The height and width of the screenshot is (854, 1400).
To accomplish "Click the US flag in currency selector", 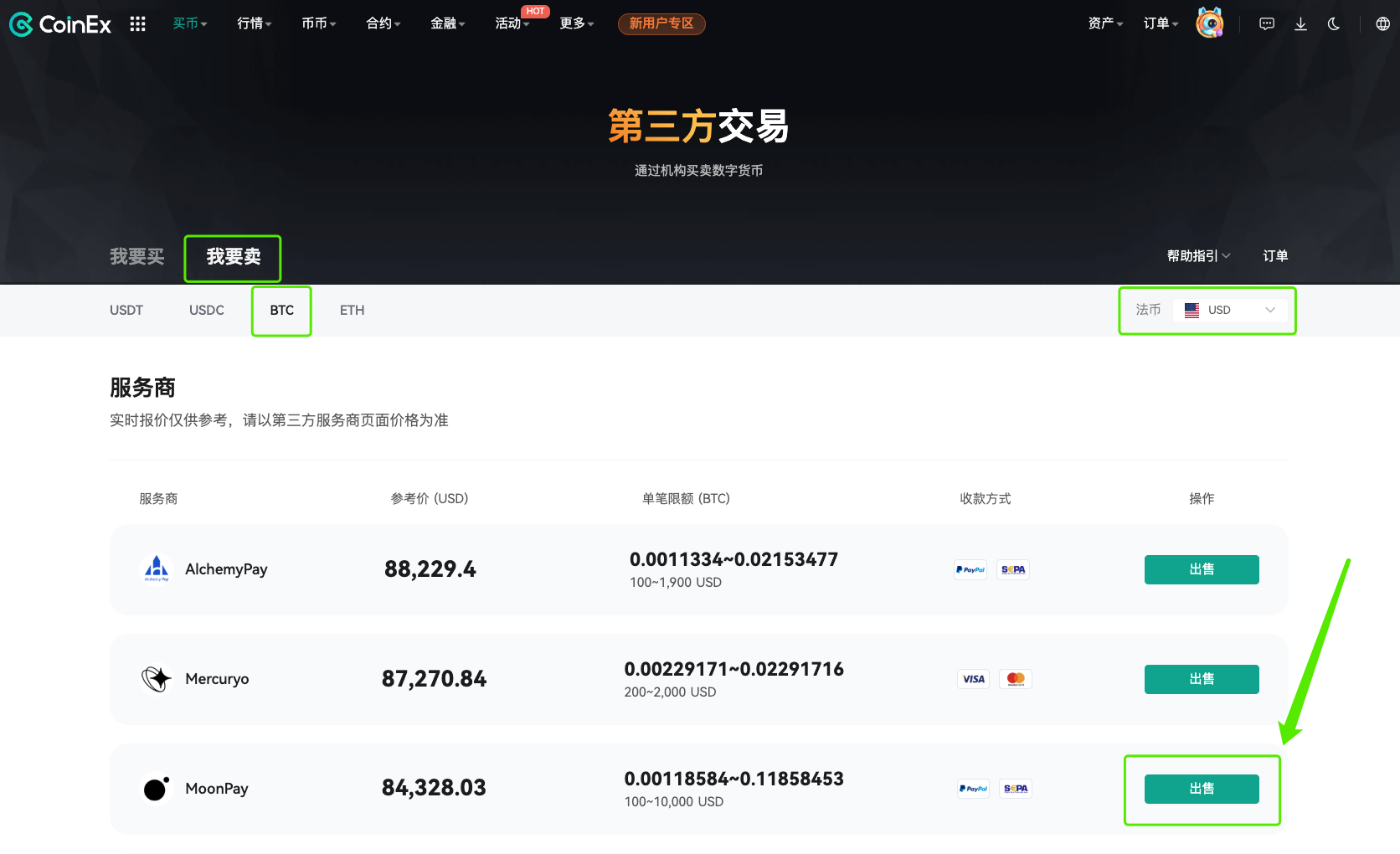I will 1192,310.
